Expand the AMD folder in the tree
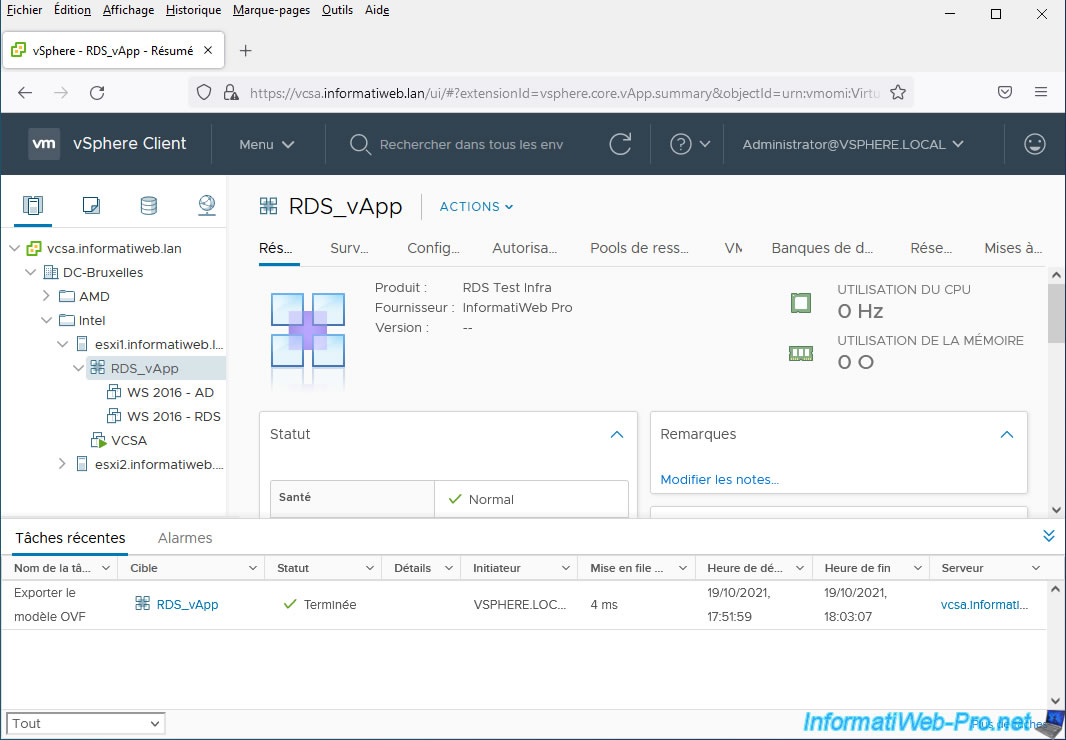The height and width of the screenshot is (740, 1066). [x=46, y=297]
